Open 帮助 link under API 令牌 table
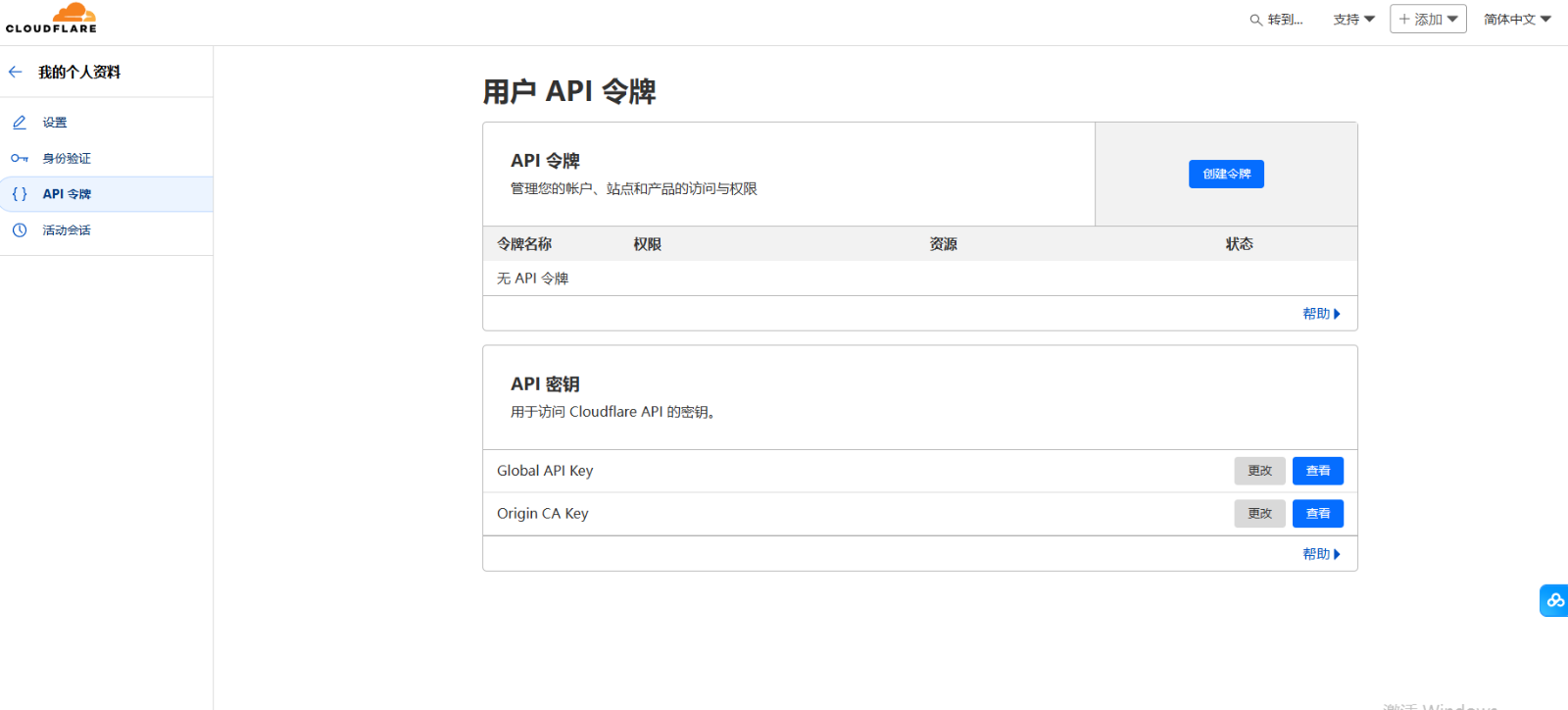1568x710 pixels. click(1321, 314)
